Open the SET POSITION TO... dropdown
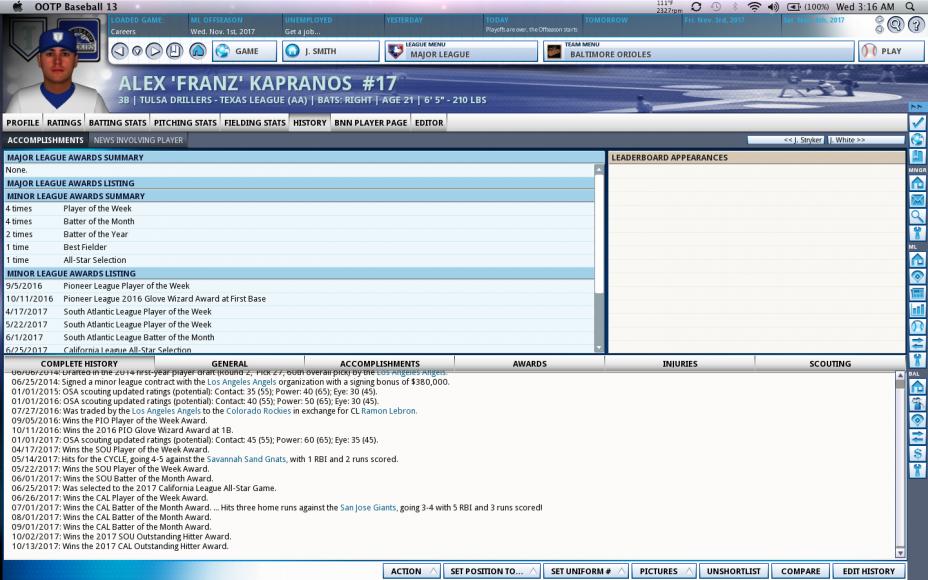This screenshot has width=928, height=580. tap(492, 571)
